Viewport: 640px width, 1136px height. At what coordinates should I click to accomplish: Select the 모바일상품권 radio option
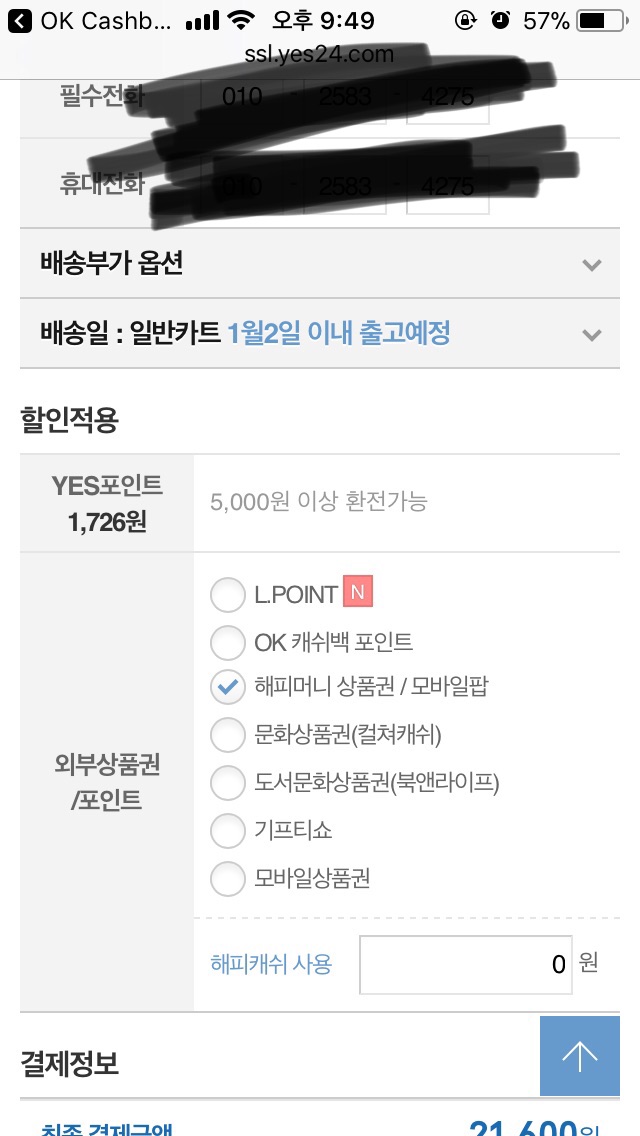coord(228,878)
